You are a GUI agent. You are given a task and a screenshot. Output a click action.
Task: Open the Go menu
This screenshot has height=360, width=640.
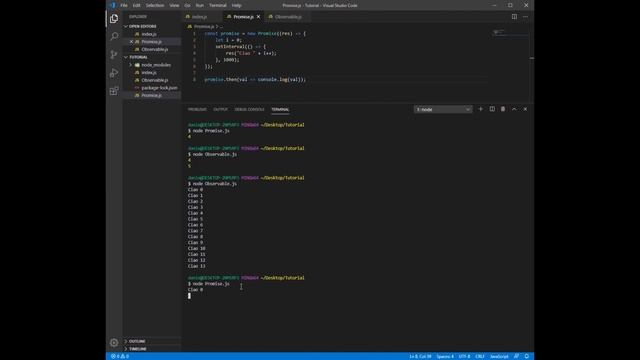(187, 5)
